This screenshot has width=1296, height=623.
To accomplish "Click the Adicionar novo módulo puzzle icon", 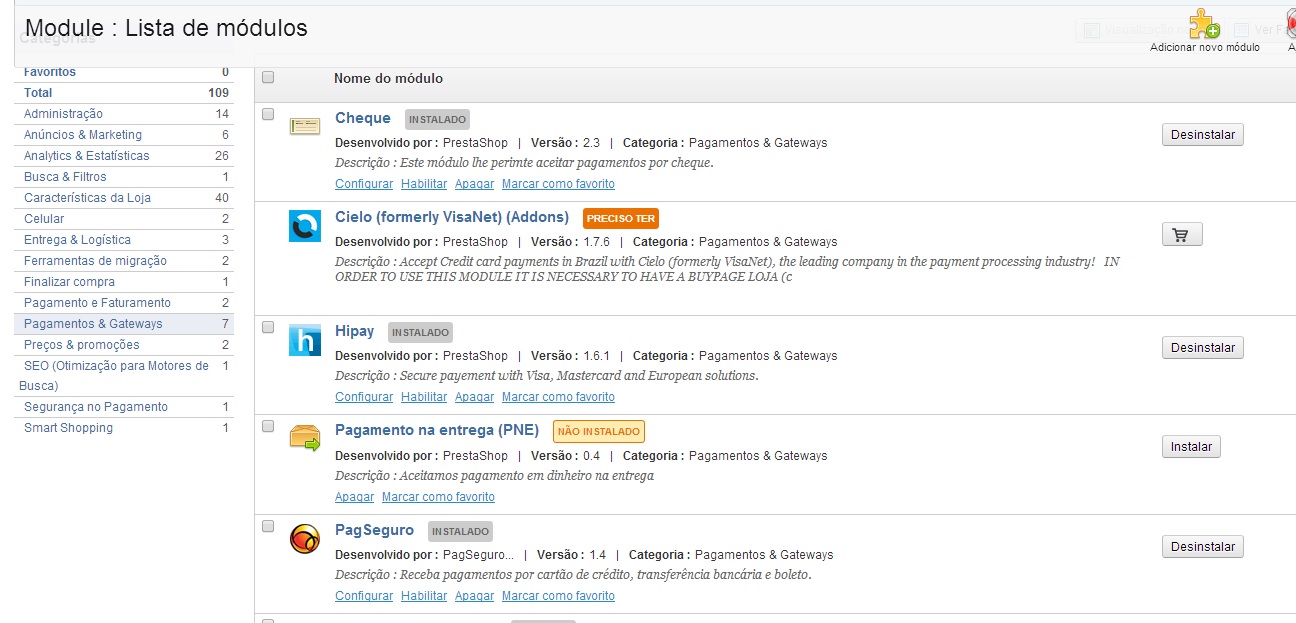I will [1204, 24].
